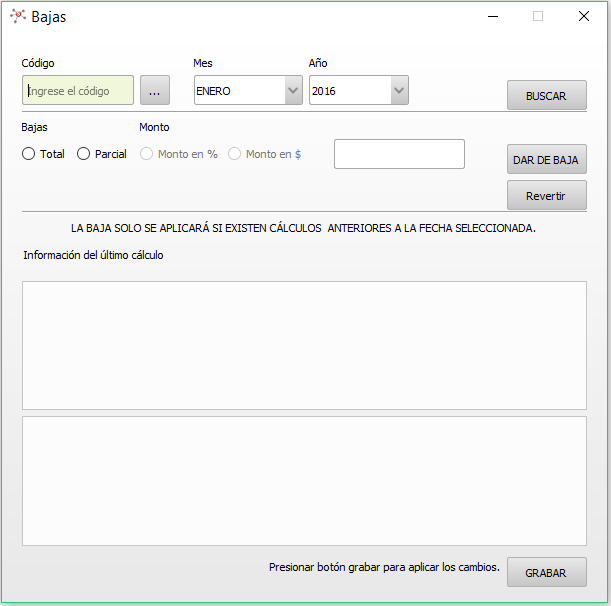611x606 pixels.
Task: Click the upper último cálculo information panel
Action: (x=304, y=345)
